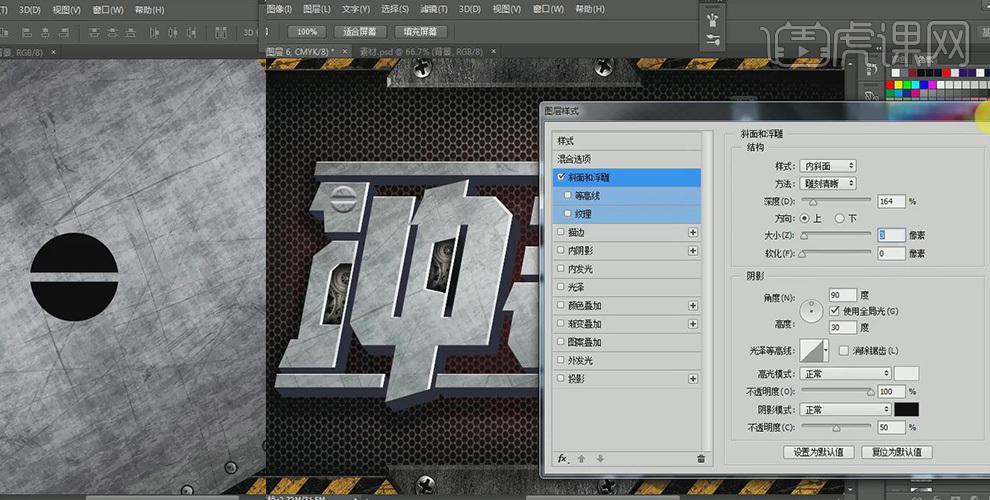Click the 适合屏幕 button
This screenshot has width=990, height=500.
(359, 32)
